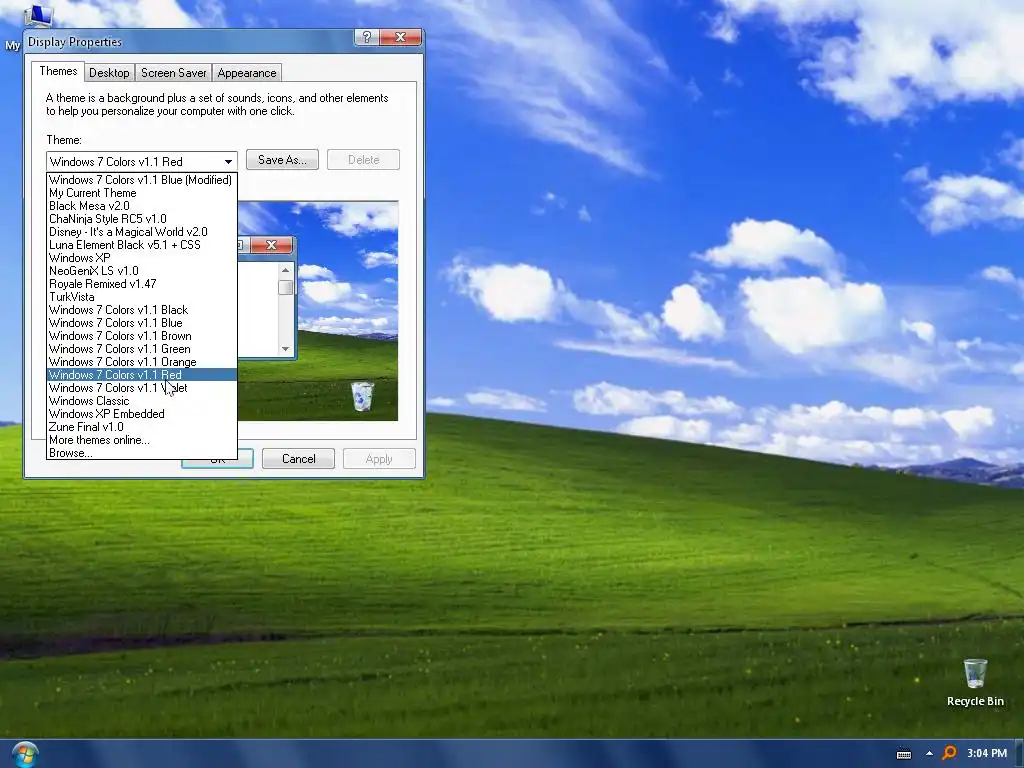Switch to the Themes tab
The height and width of the screenshot is (768, 1024).
tap(58, 71)
